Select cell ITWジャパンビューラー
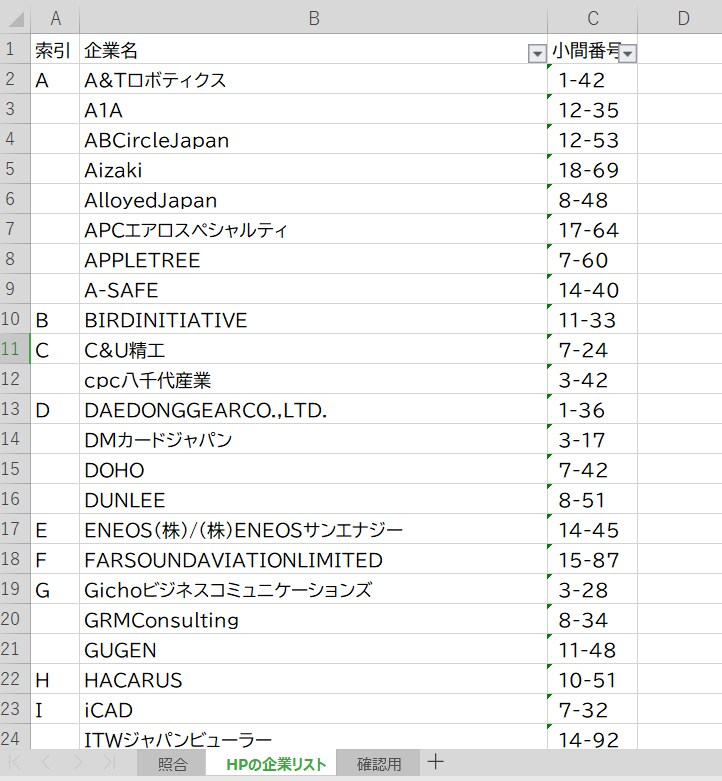722x781 pixels. pyautogui.click(x=314, y=737)
